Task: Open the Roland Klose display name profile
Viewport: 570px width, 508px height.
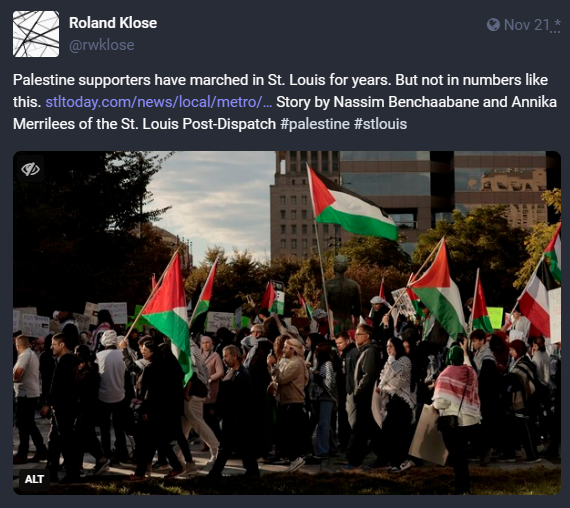Action: click(x=113, y=23)
